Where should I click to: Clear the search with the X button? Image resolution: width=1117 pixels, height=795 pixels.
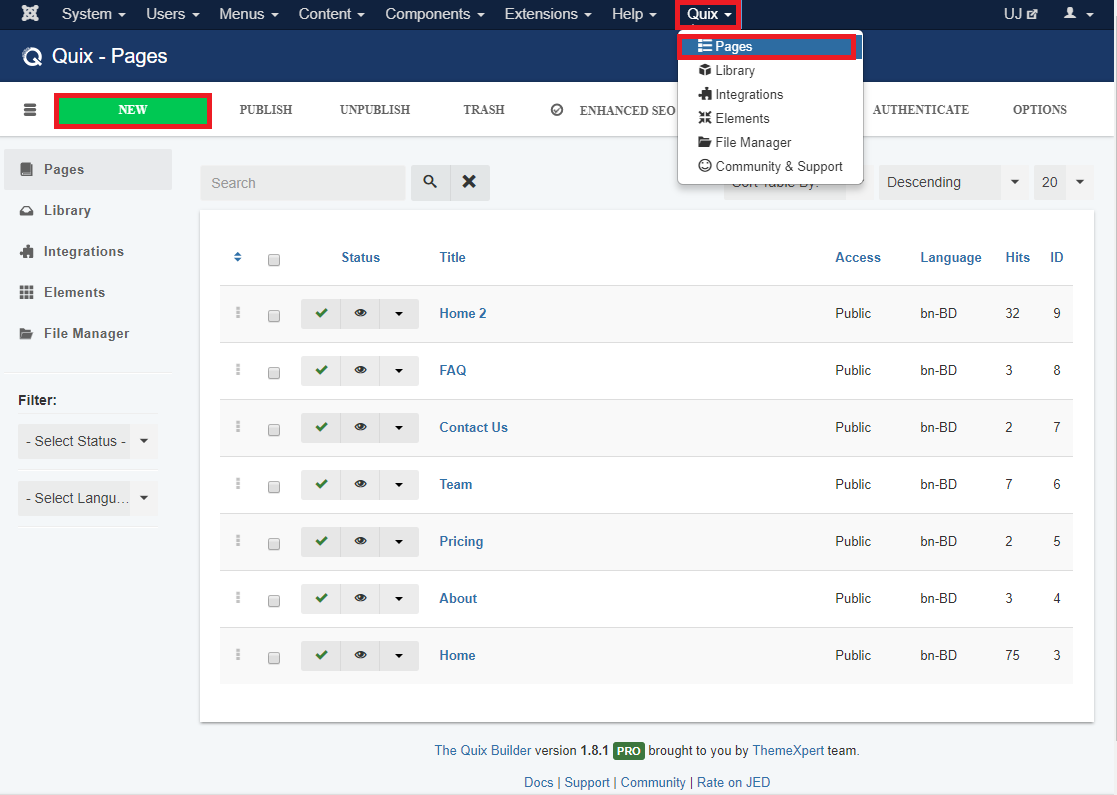click(469, 182)
